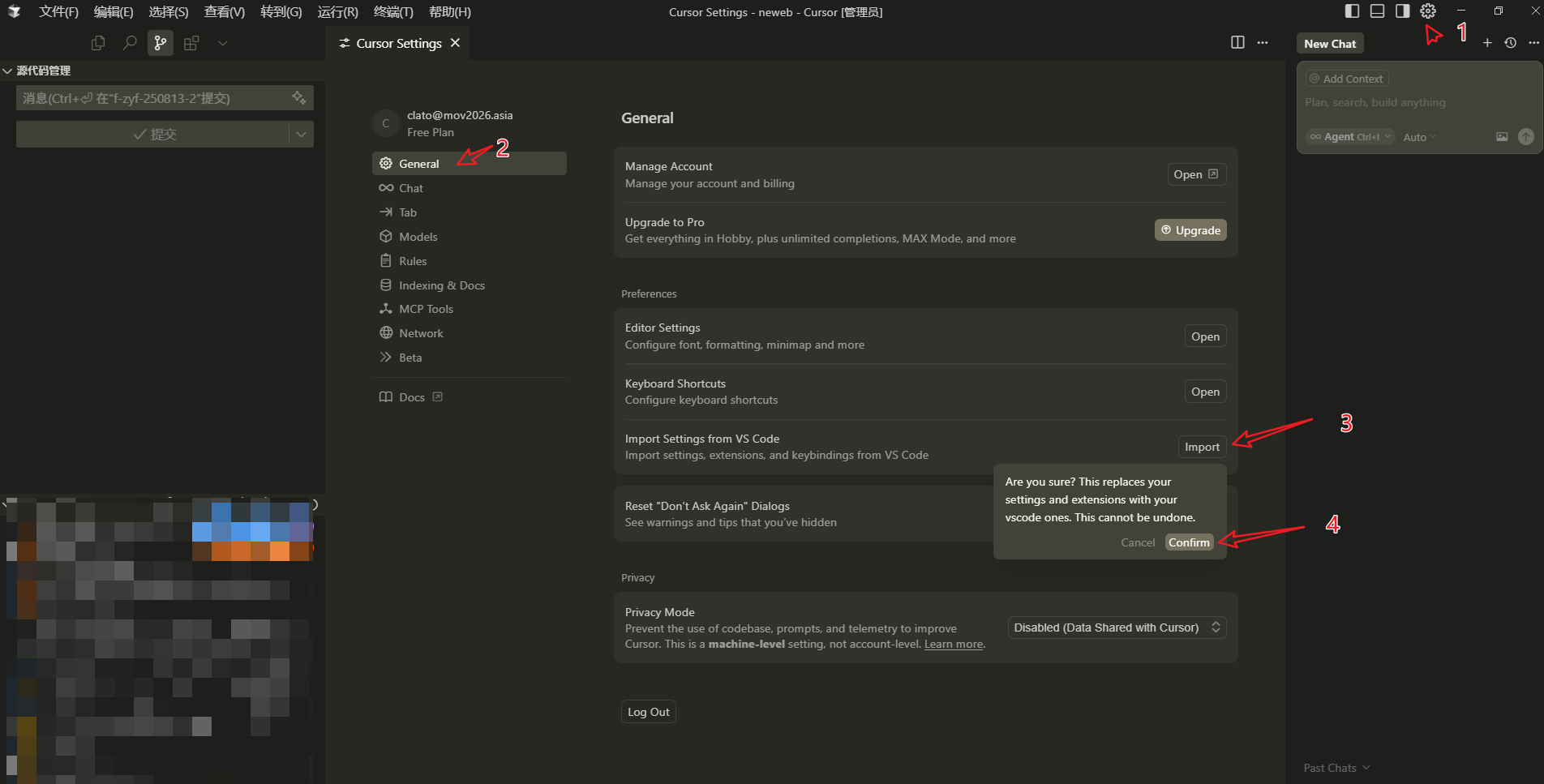The image size is (1544, 784).
Task: Show chat history clock icon
Action: point(1510,43)
